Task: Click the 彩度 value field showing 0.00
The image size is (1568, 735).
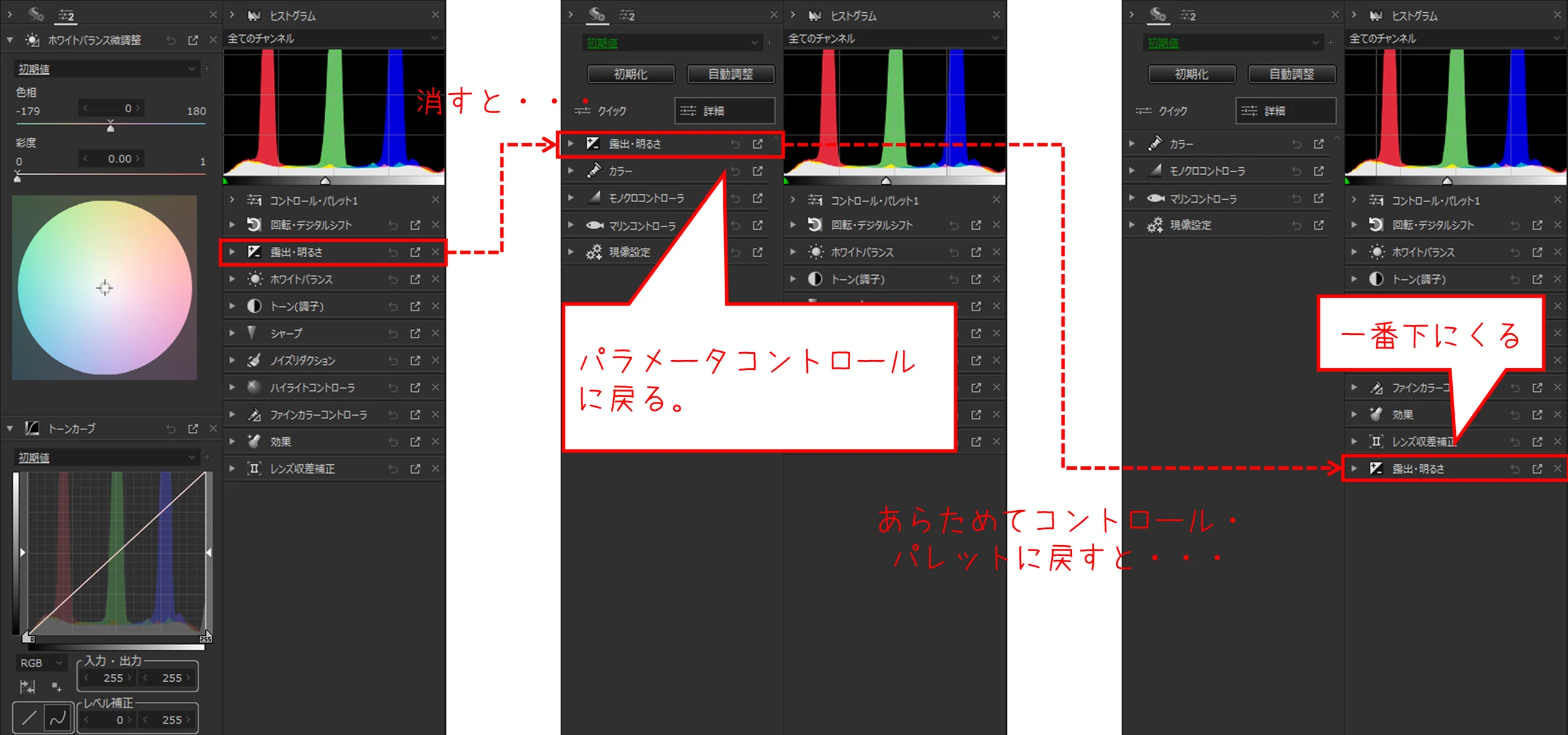Action: coord(112,159)
